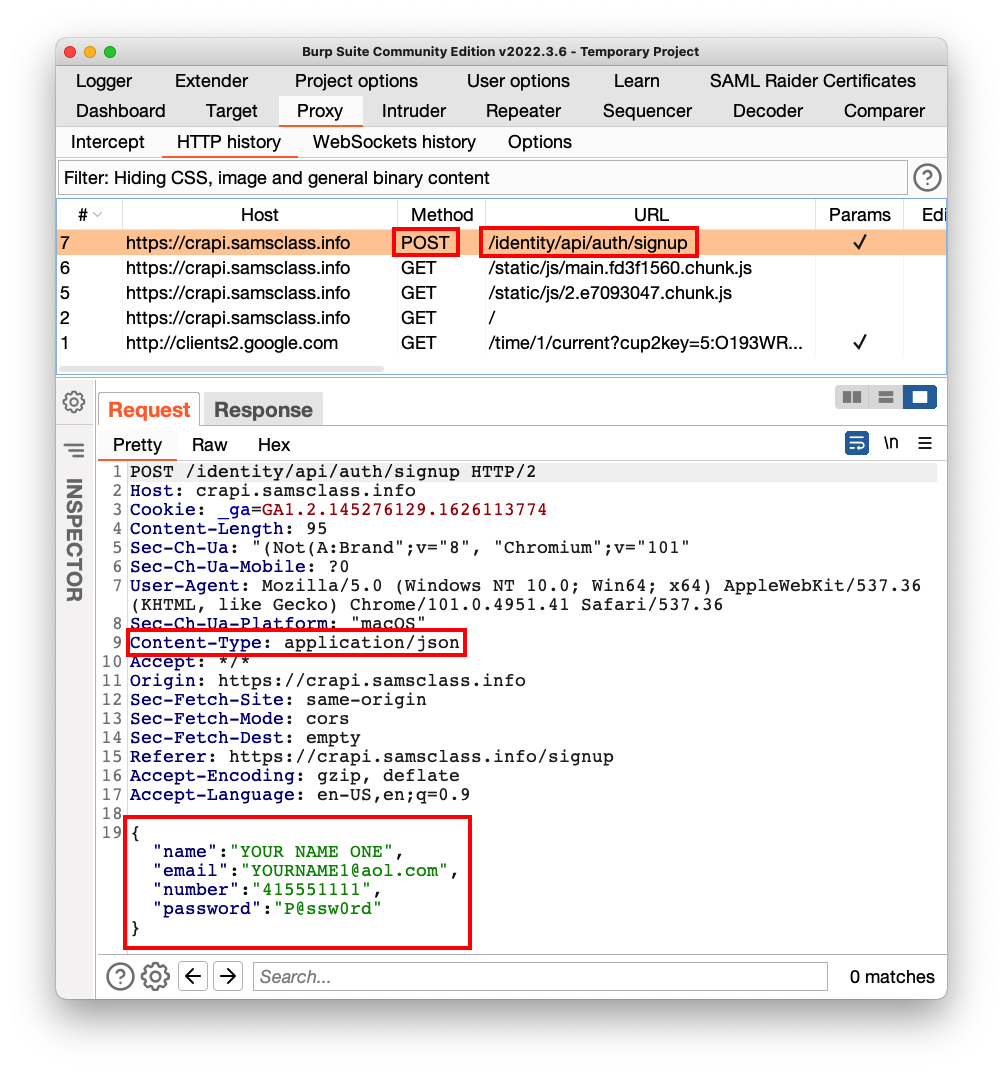1003x1073 pixels.
Task: Open the User options tab
Action: pos(519,81)
